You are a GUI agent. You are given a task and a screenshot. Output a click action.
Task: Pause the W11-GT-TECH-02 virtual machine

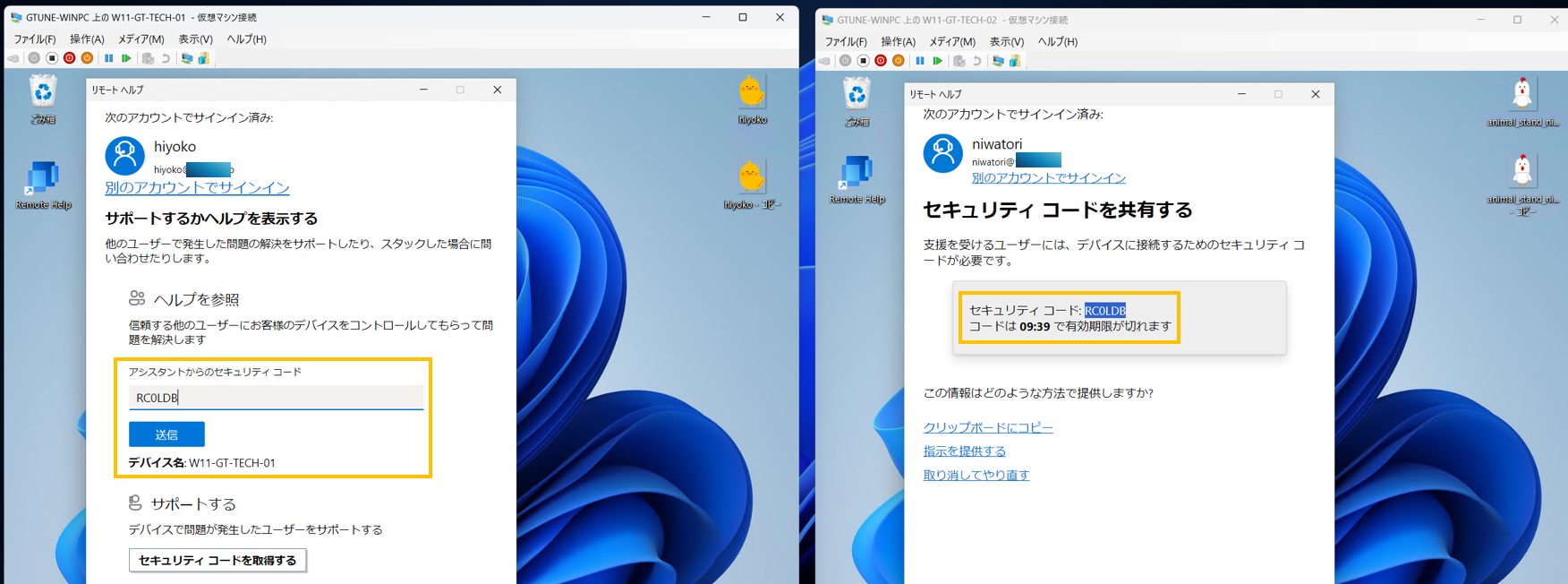click(x=920, y=61)
